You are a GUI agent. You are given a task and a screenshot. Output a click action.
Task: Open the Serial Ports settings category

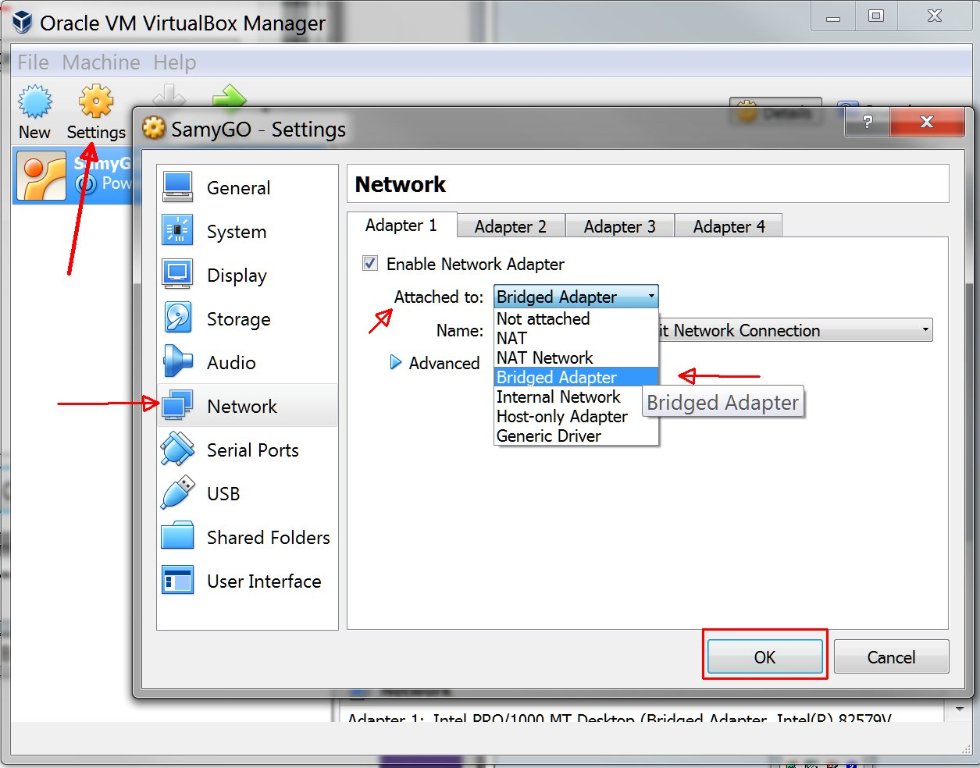[x=246, y=450]
